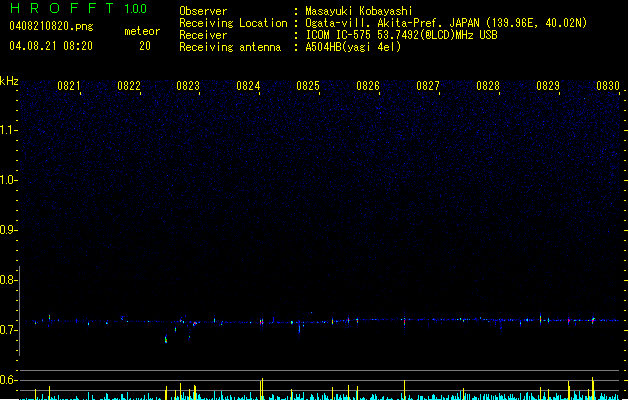Click the 0.7 kHz axis label
The image size is (629, 400).
point(8,330)
